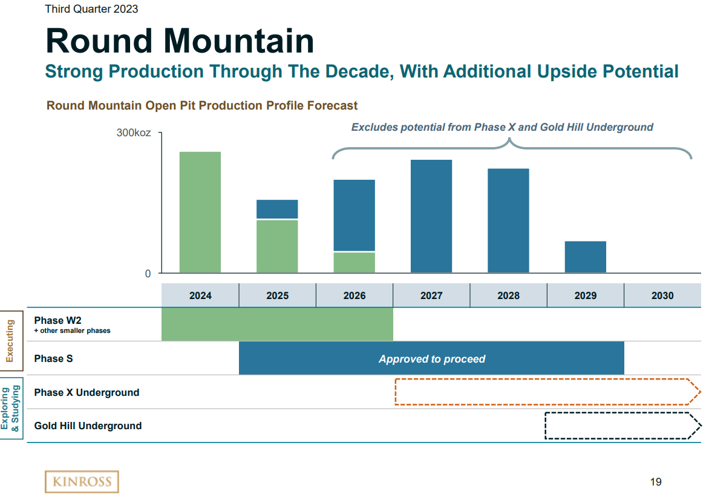Click the 'Exploring & Studying' side label
709x500 pixels.
pyautogui.click(x=11, y=409)
